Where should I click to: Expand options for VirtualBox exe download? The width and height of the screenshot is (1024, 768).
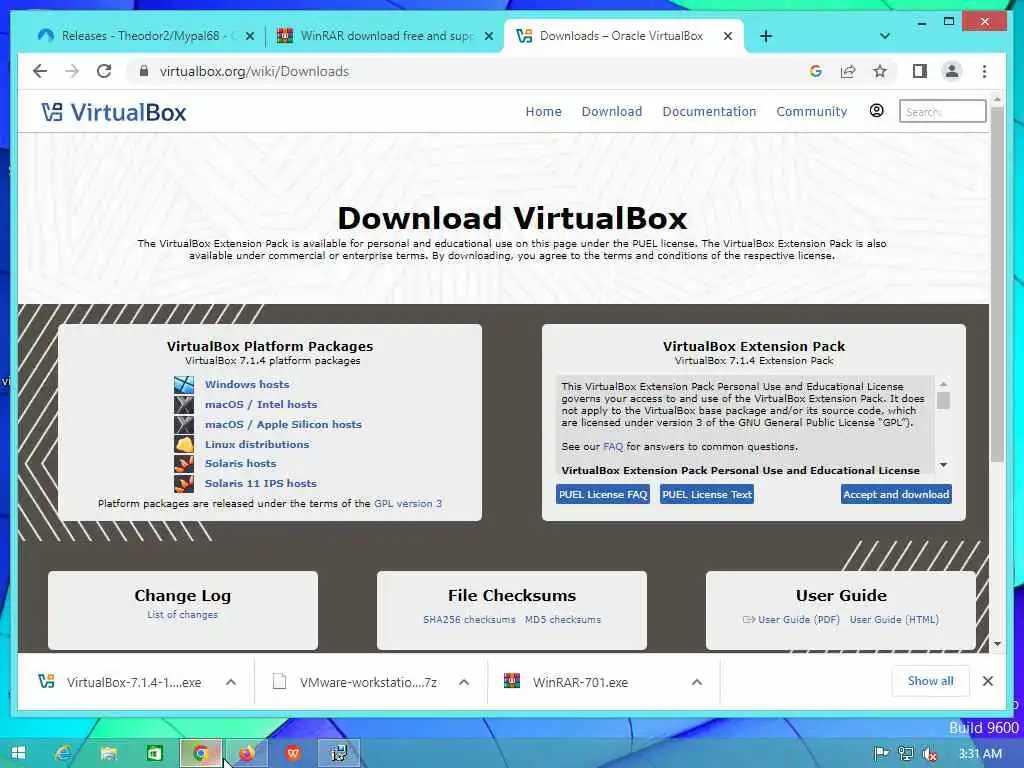[x=231, y=682]
